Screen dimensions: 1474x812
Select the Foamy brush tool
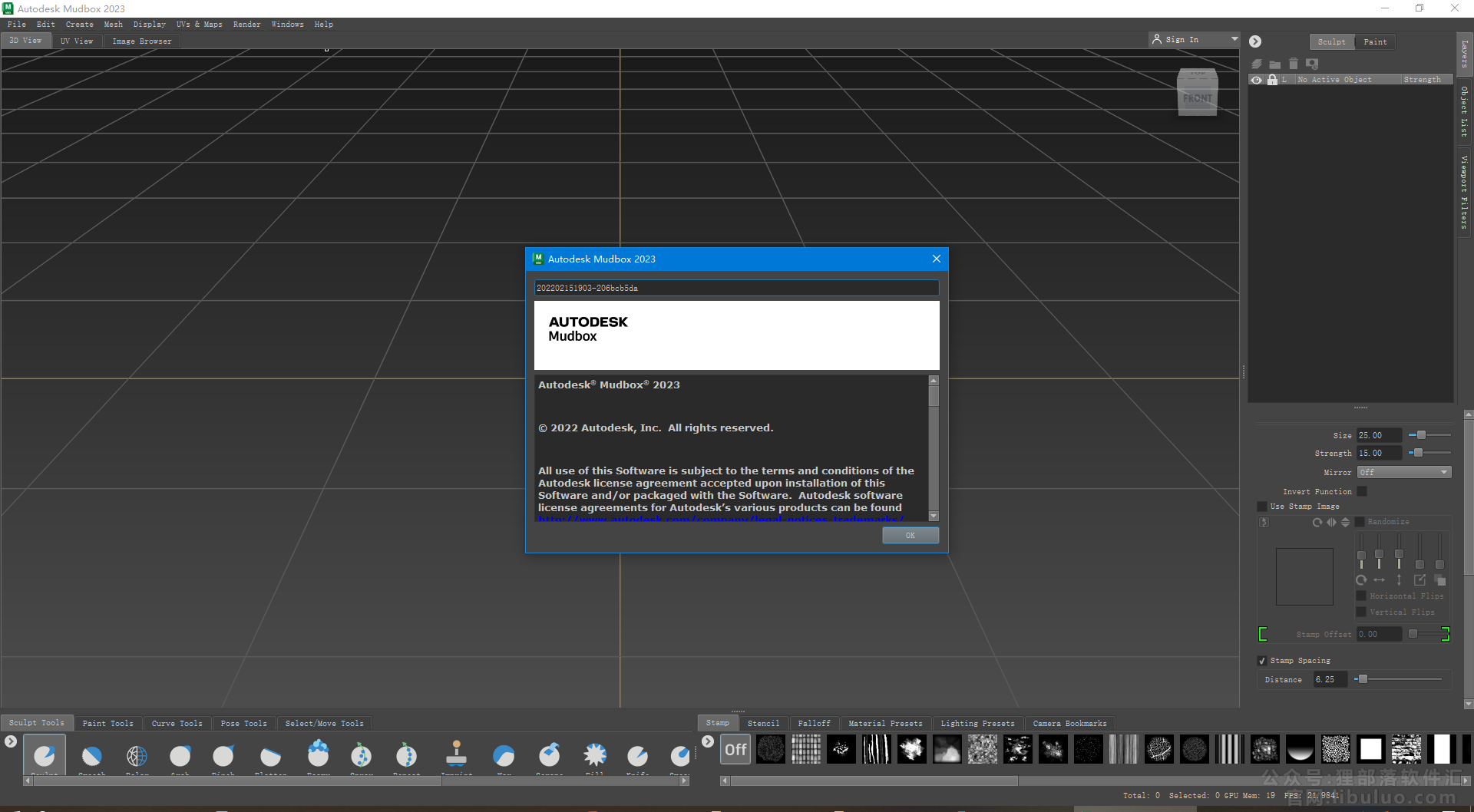[318, 756]
